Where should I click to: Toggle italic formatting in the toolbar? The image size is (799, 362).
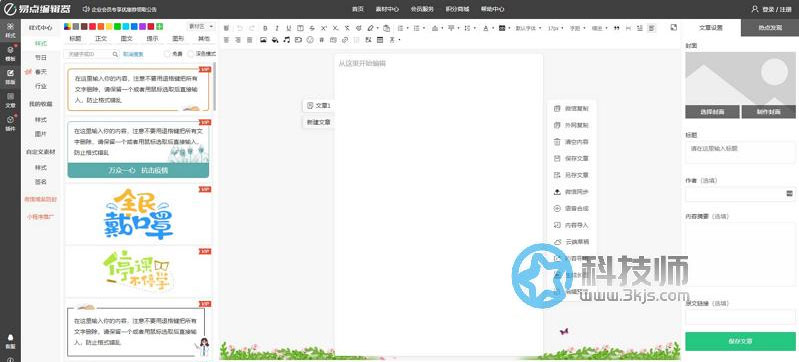(x=277, y=29)
